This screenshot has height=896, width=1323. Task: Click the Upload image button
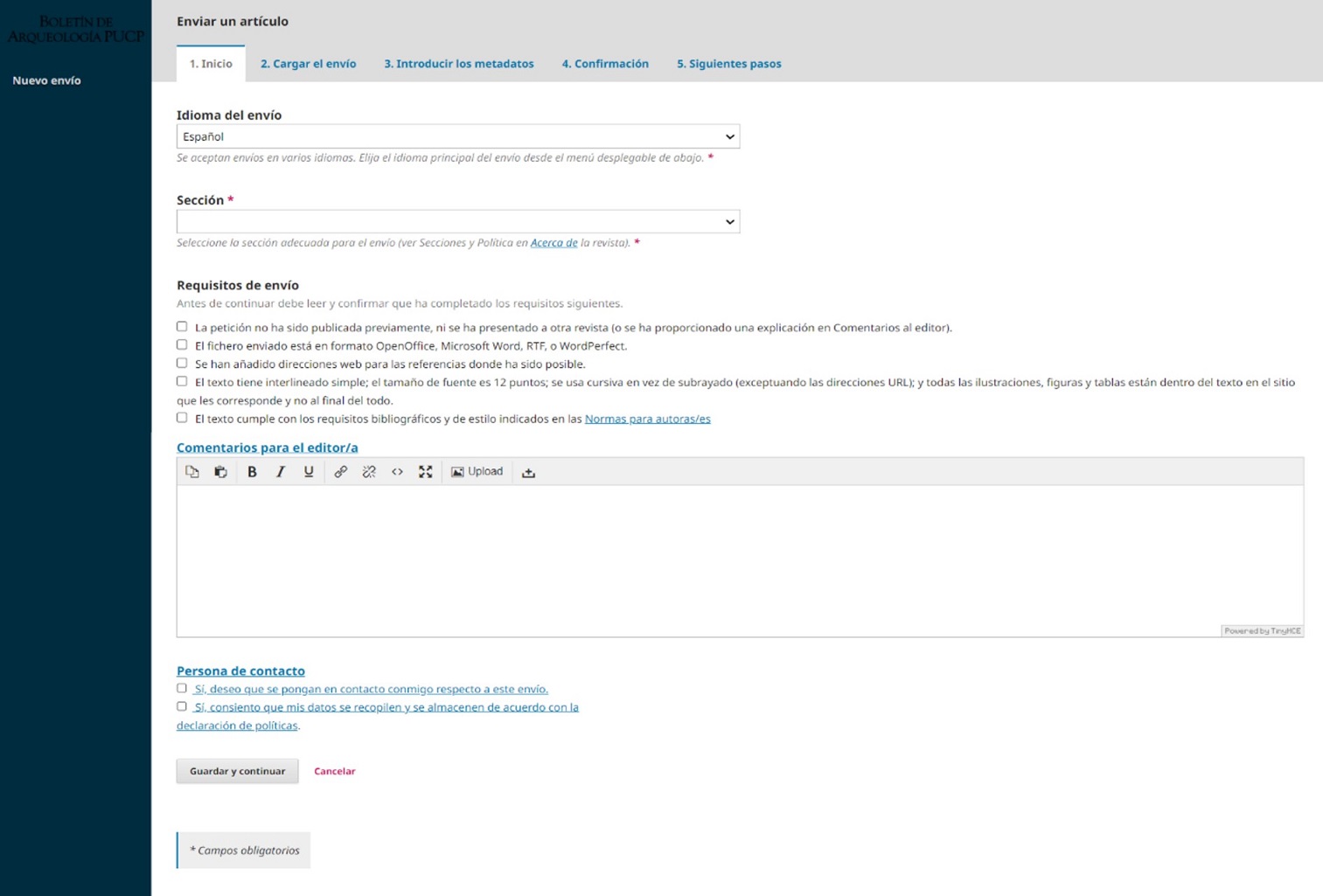tap(477, 472)
